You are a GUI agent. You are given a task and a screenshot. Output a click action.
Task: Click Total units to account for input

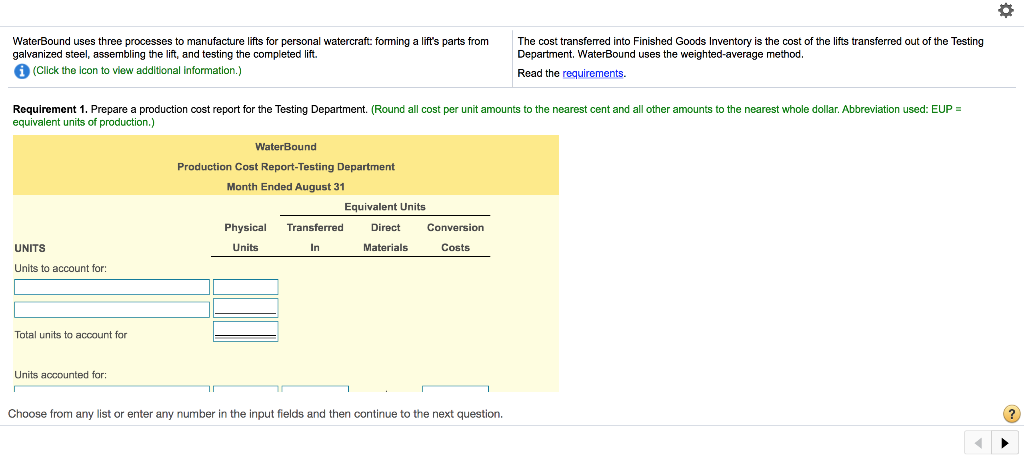[x=246, y=331]
